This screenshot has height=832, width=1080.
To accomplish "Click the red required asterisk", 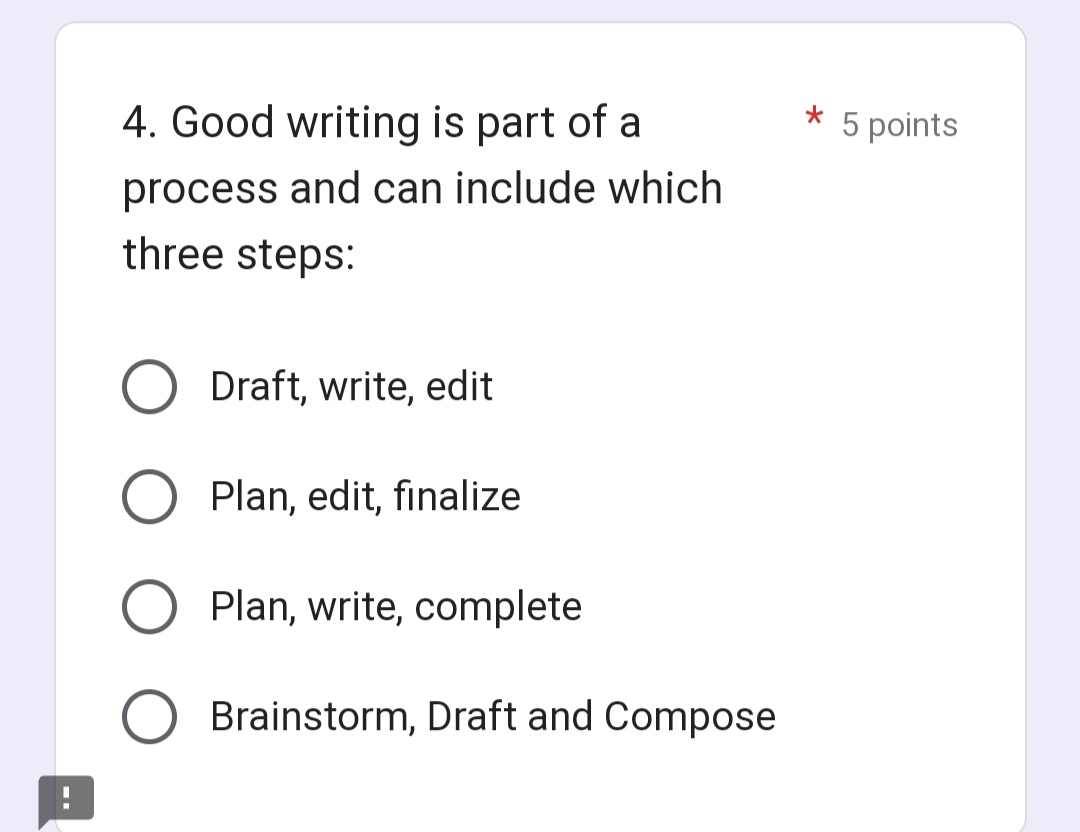I will (814, 118).
